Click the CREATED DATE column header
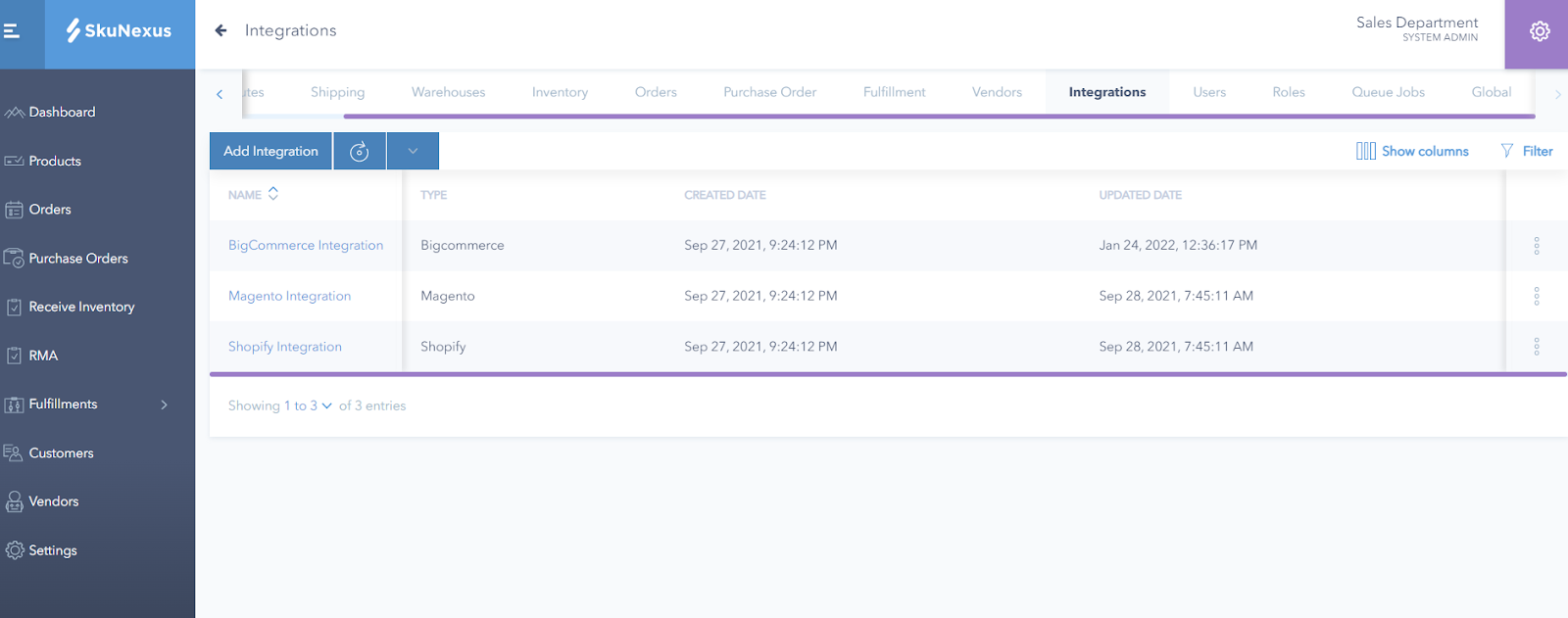The width and height of the screenshot is (1568, 618). [725, 195]
